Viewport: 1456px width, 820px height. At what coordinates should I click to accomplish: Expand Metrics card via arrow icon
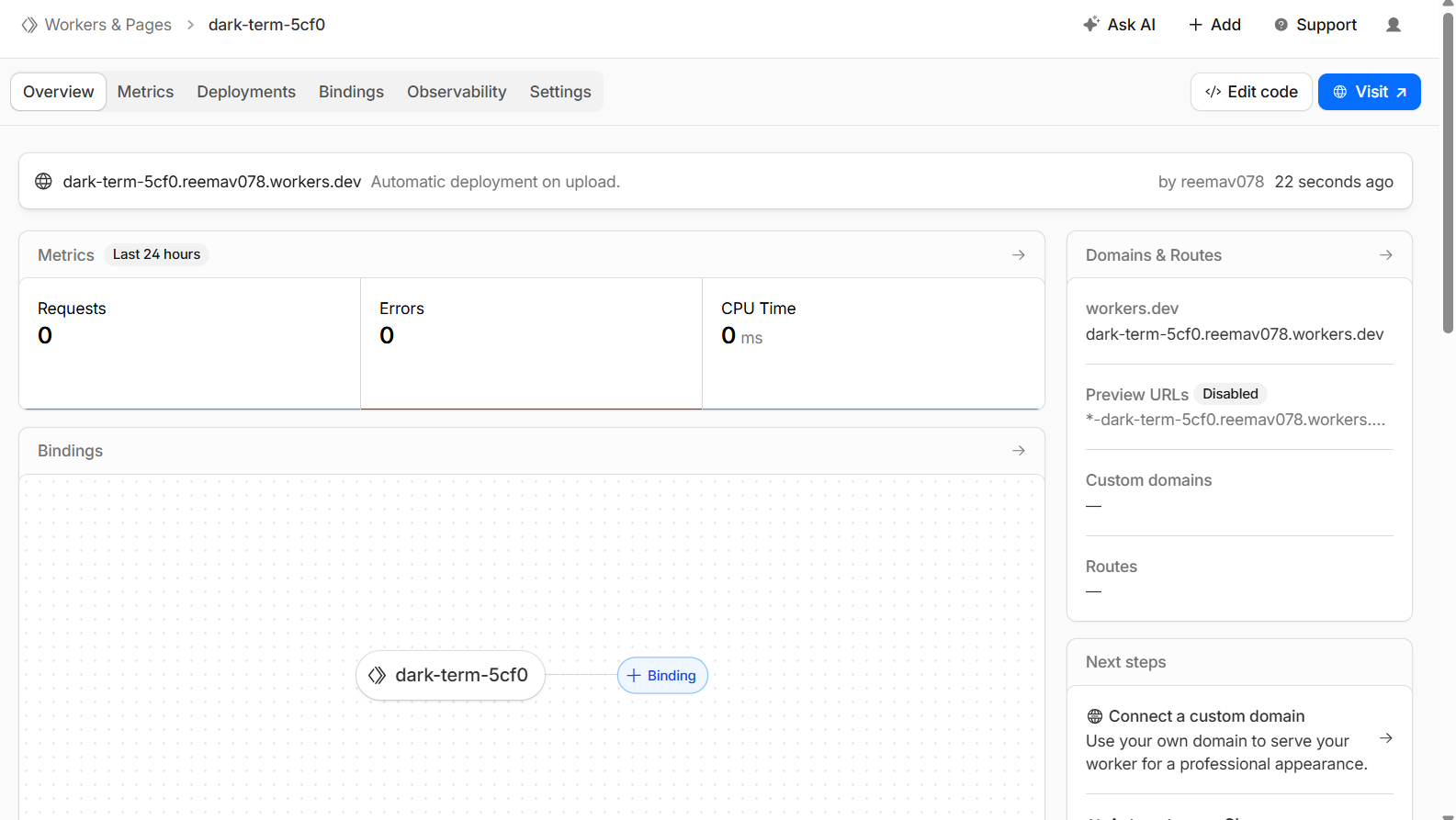(x=1019, y=254)
